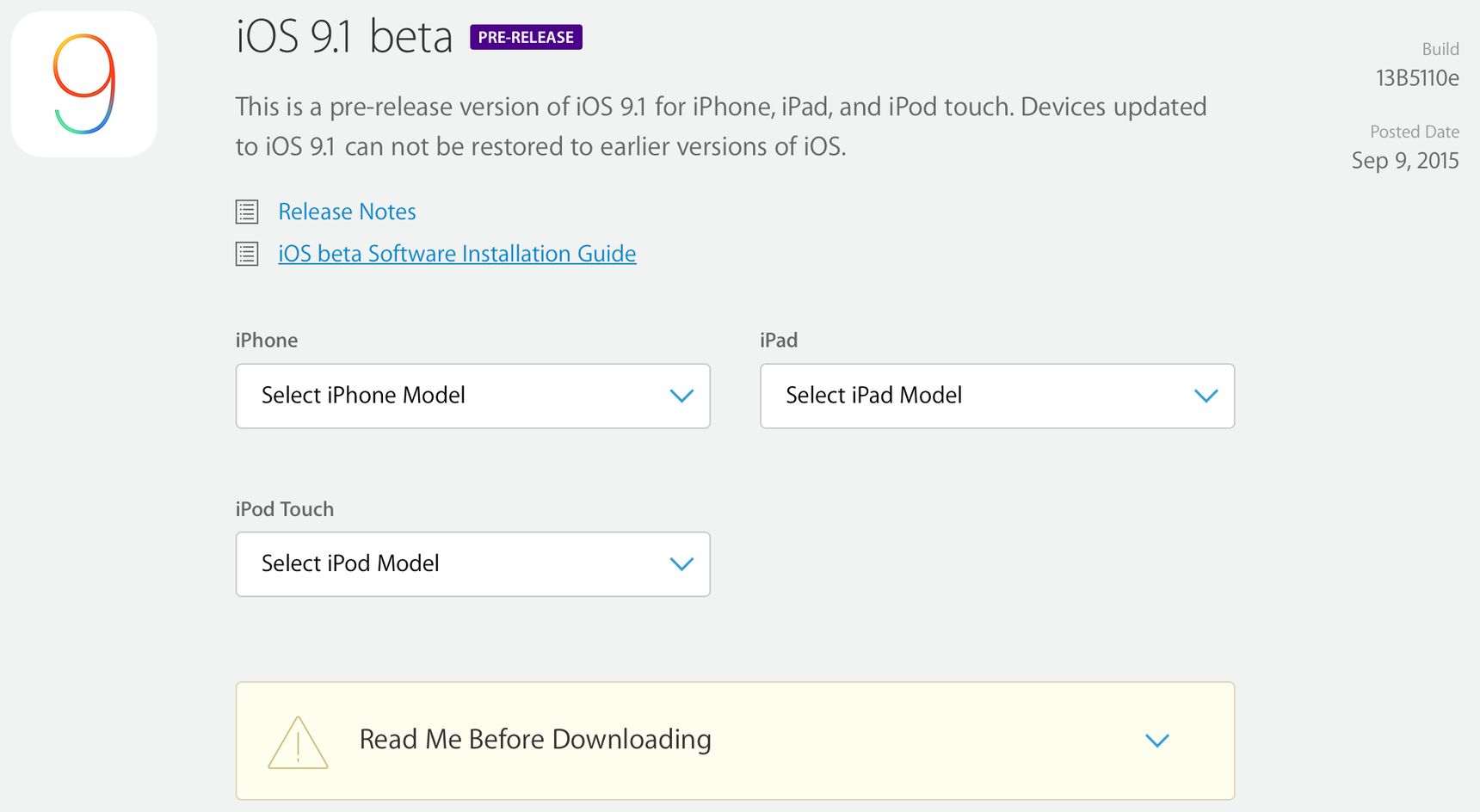Click the posted date Sep 9, 2015
This screenshot has height=812, width=1480.
[x=1405, y=161]
